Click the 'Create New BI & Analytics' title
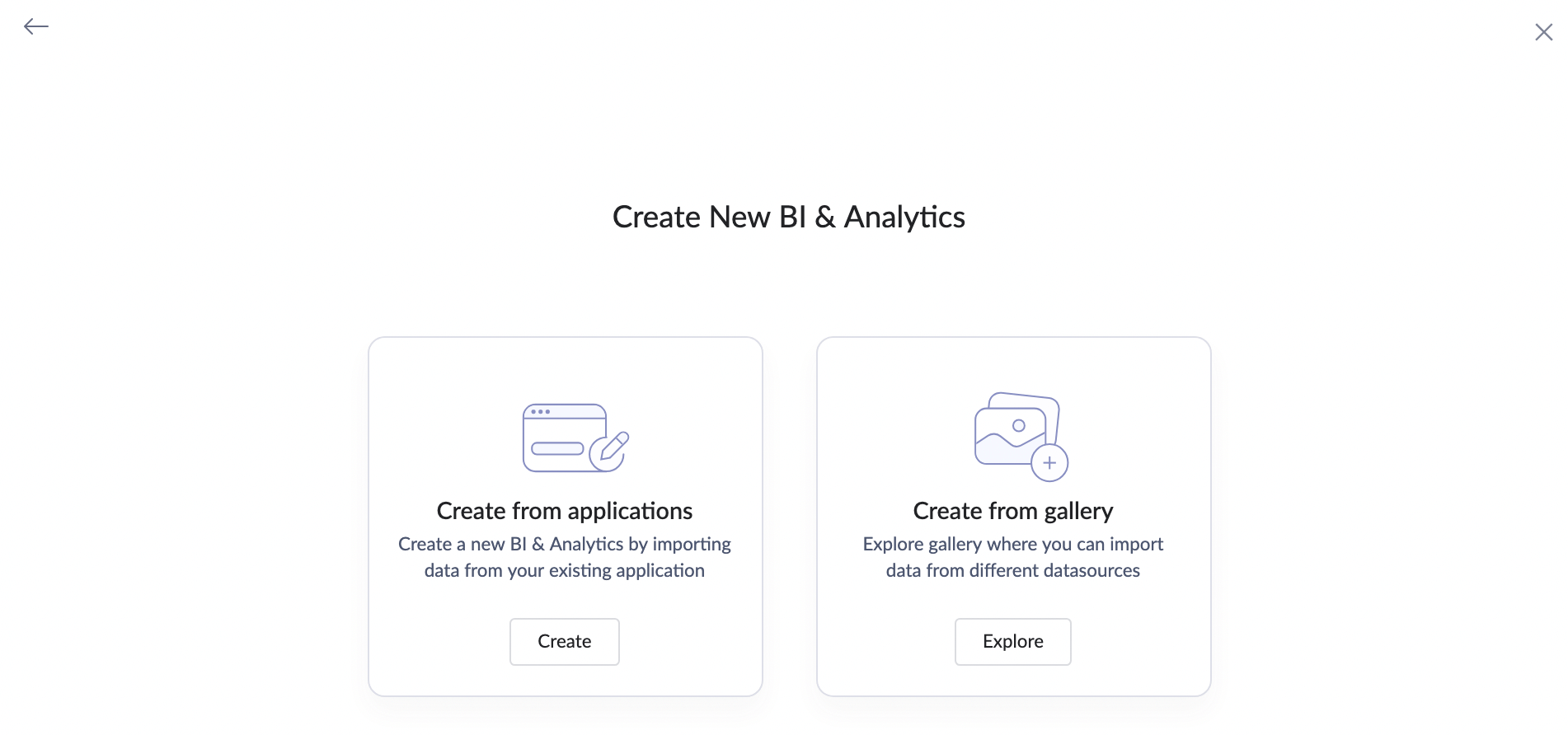 (789, 218)
